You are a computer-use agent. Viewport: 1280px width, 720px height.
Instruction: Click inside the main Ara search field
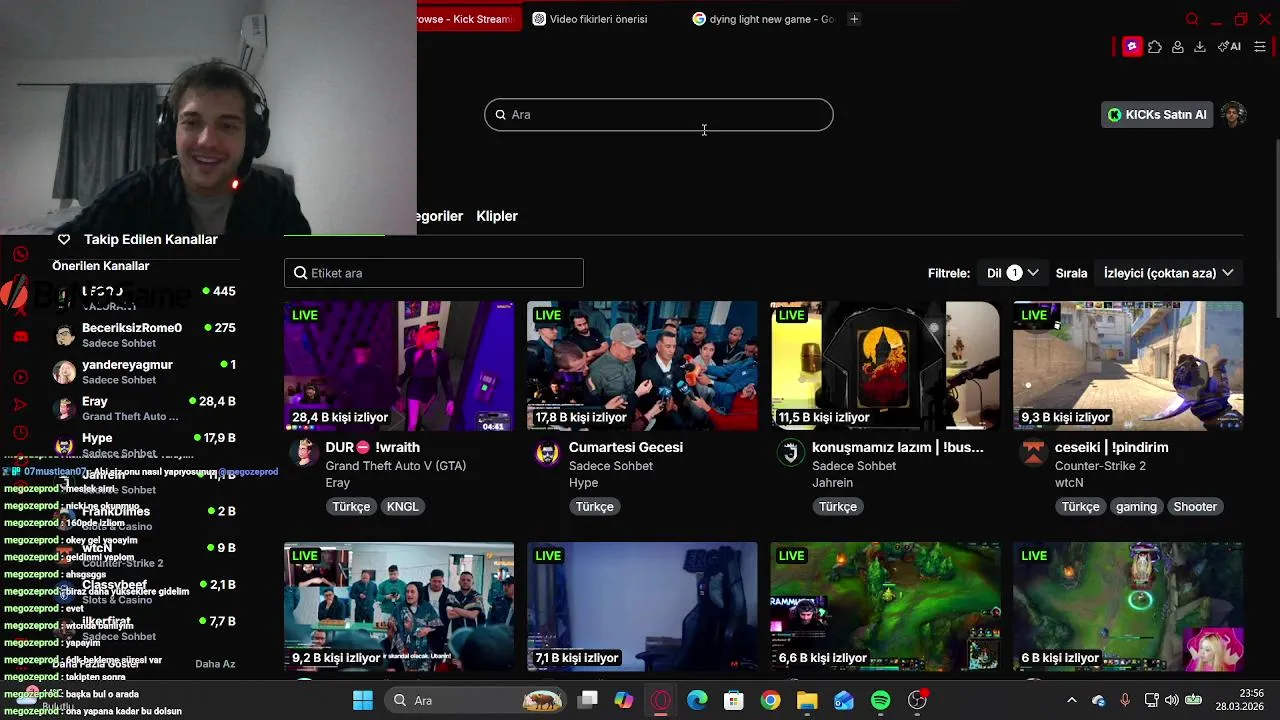coord(659,115)
